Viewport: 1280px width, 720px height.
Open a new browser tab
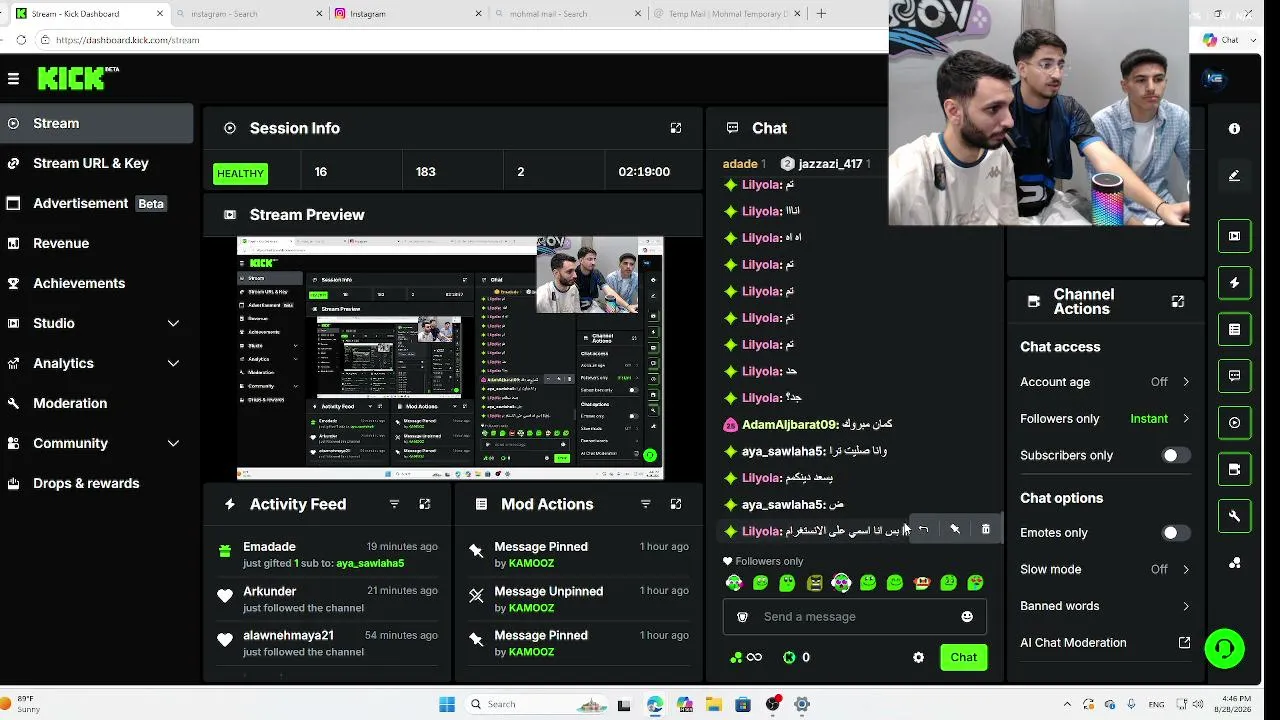821,14
